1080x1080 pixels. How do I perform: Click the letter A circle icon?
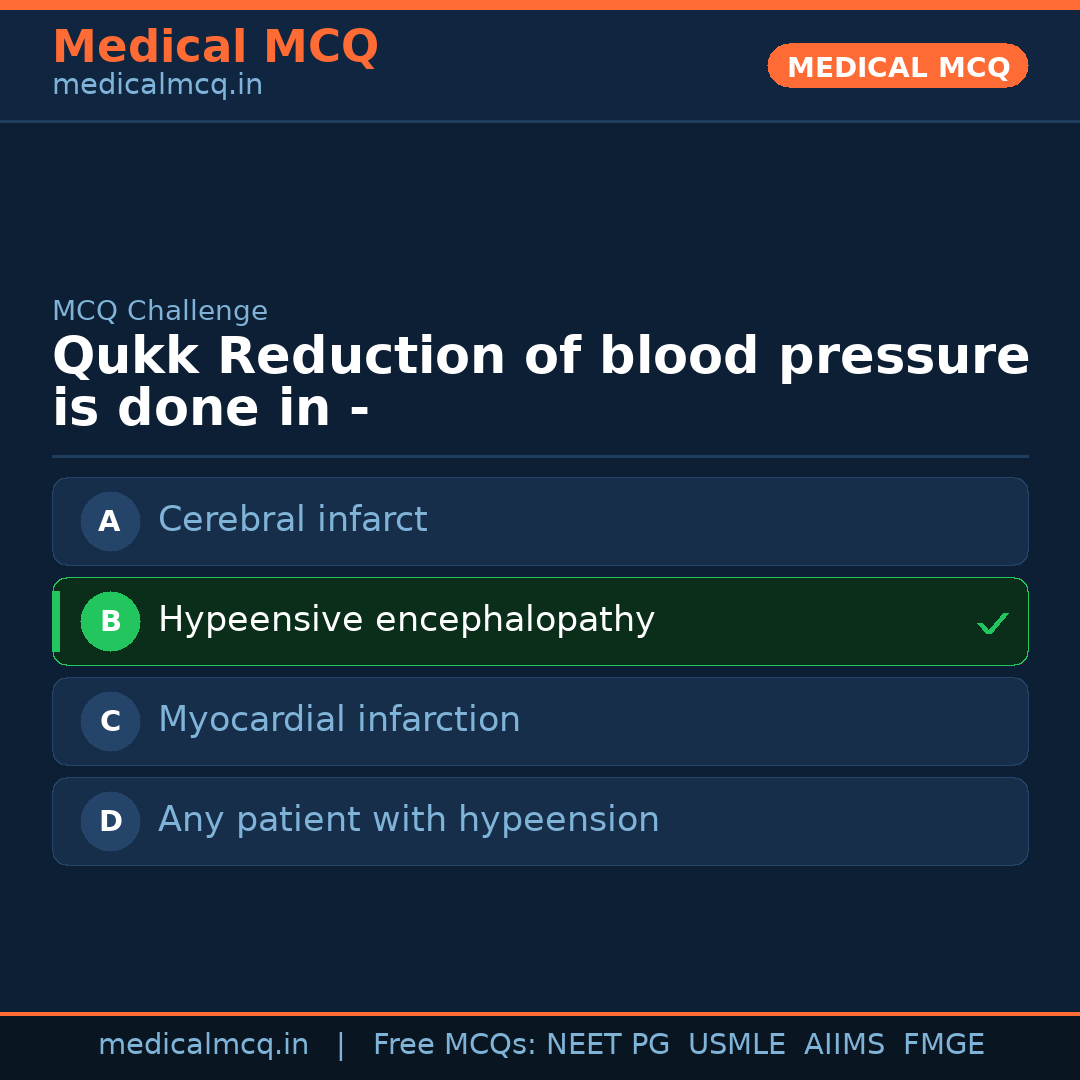(110, 521)
